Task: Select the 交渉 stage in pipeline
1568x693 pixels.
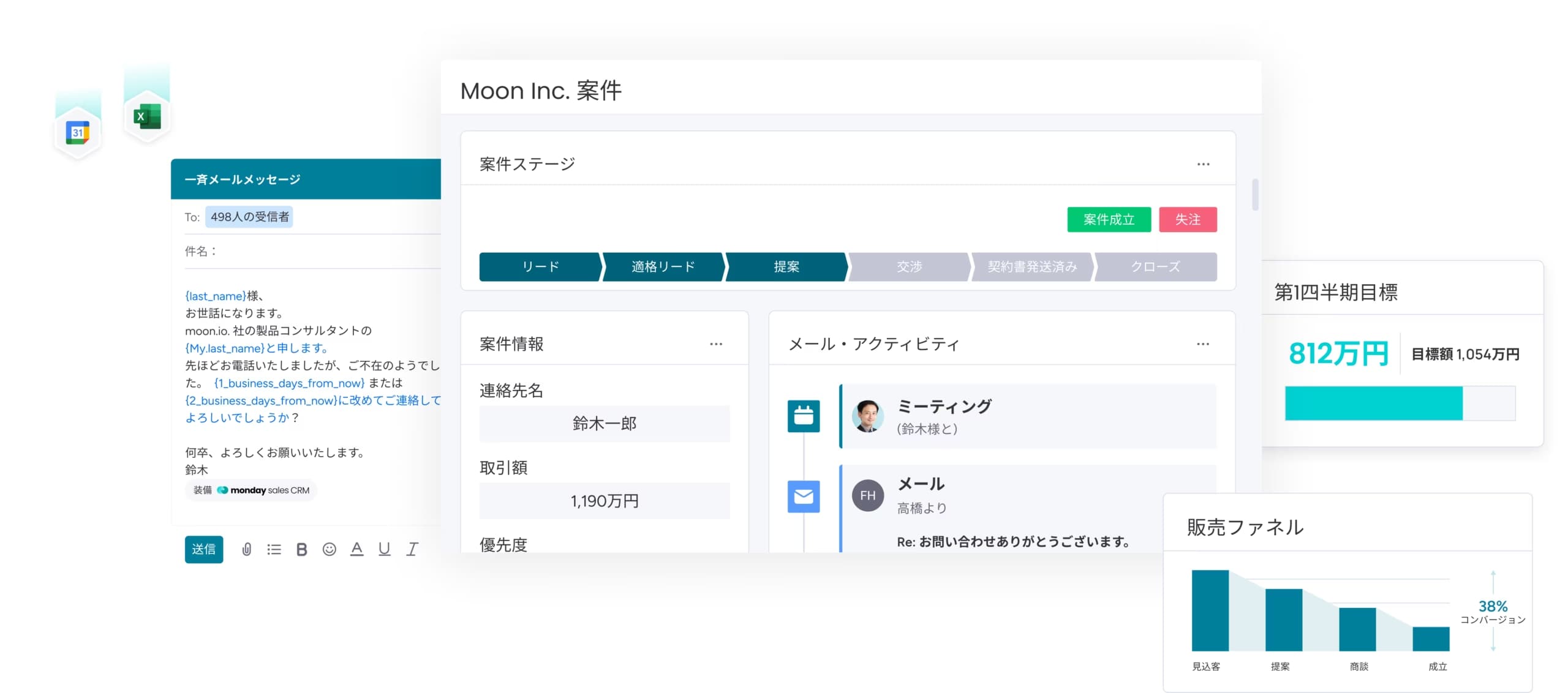Action: [x=909, y=267]
